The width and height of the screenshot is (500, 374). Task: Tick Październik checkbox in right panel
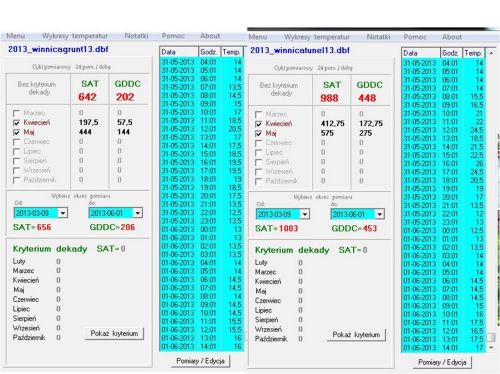coord(258,181)
